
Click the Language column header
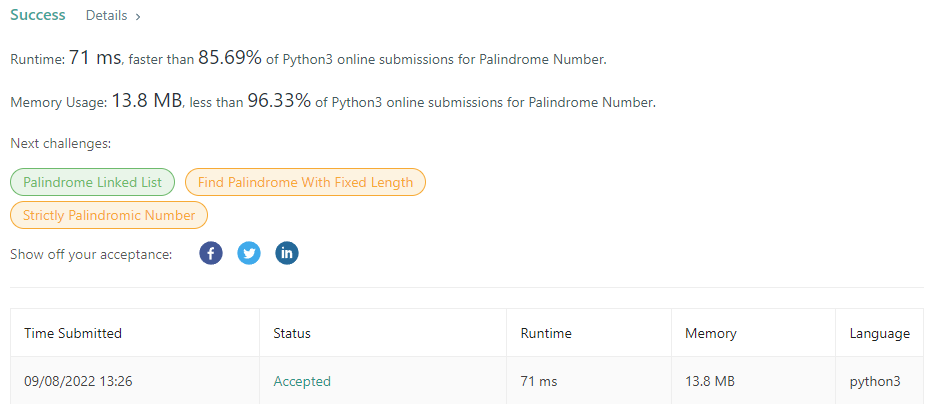pos(879,333)
